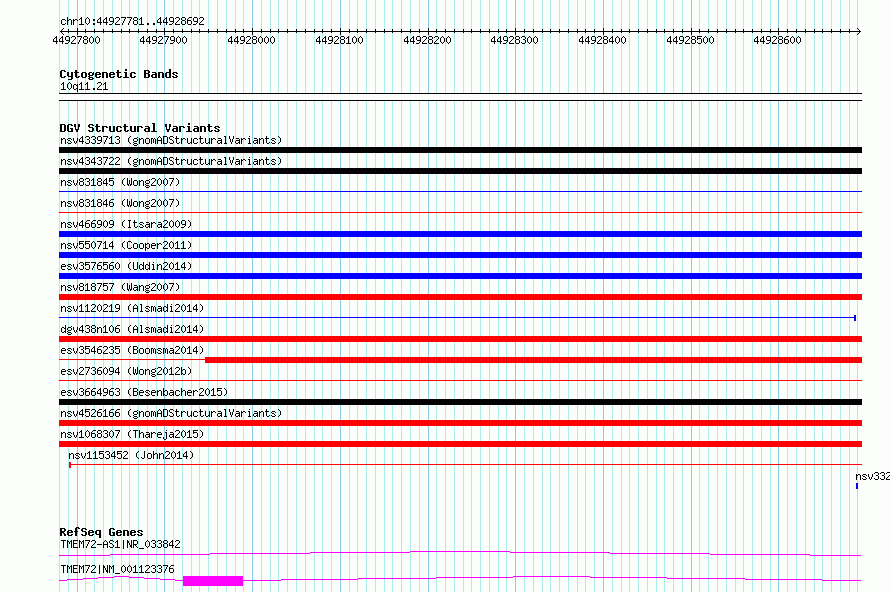Viewport: 890px width, 592px height.
Task: Open the DGV Structural Variants track heading
Action: coord(140,128)
